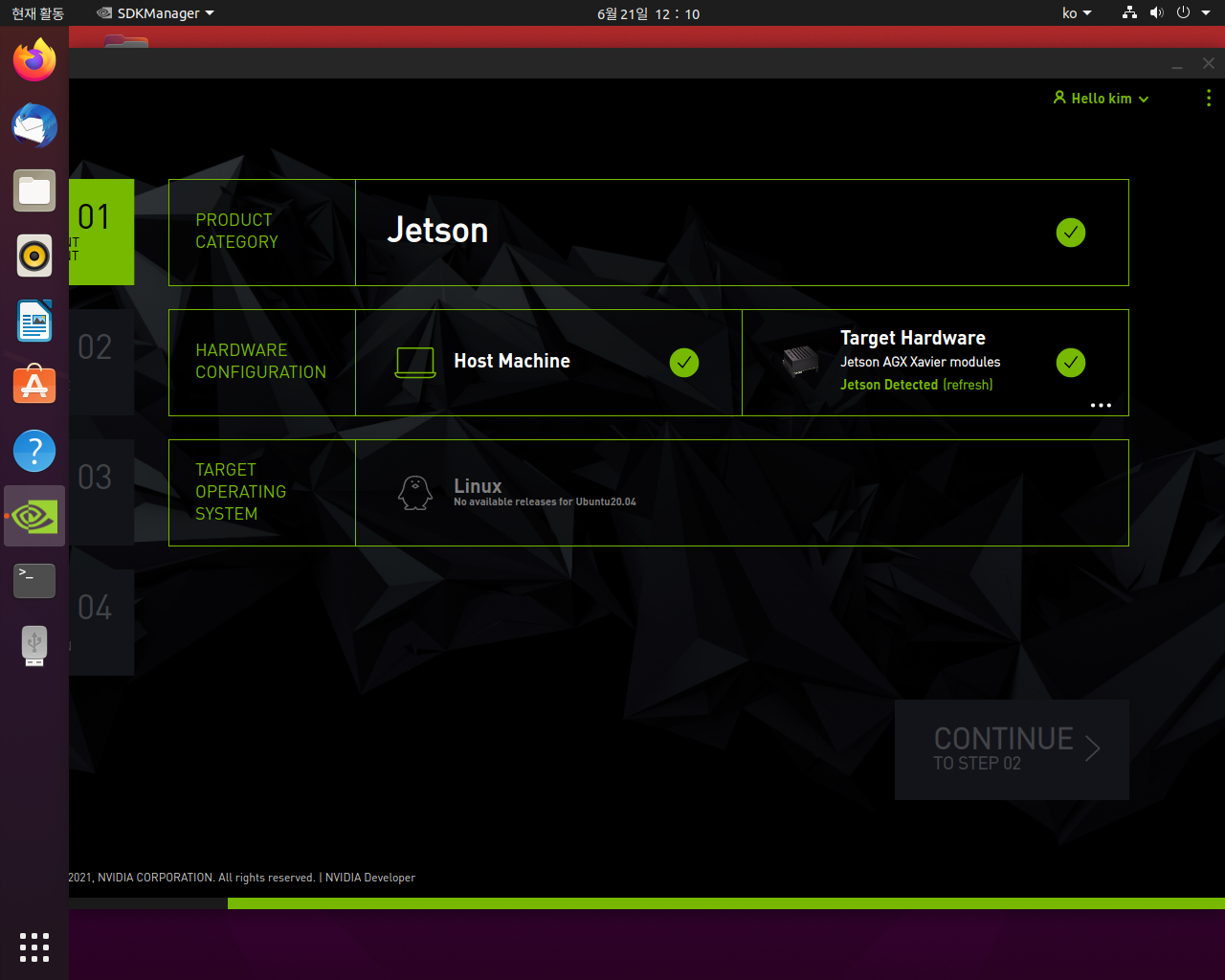Click the Jetson module hardware image

pyautogui.click(x=800, y=362)
